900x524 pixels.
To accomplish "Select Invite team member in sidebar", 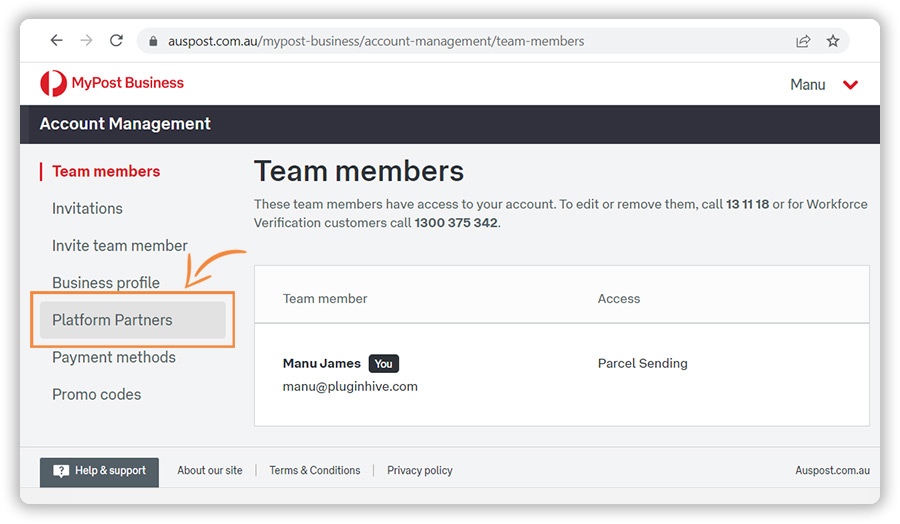I will tap(120, 246).
